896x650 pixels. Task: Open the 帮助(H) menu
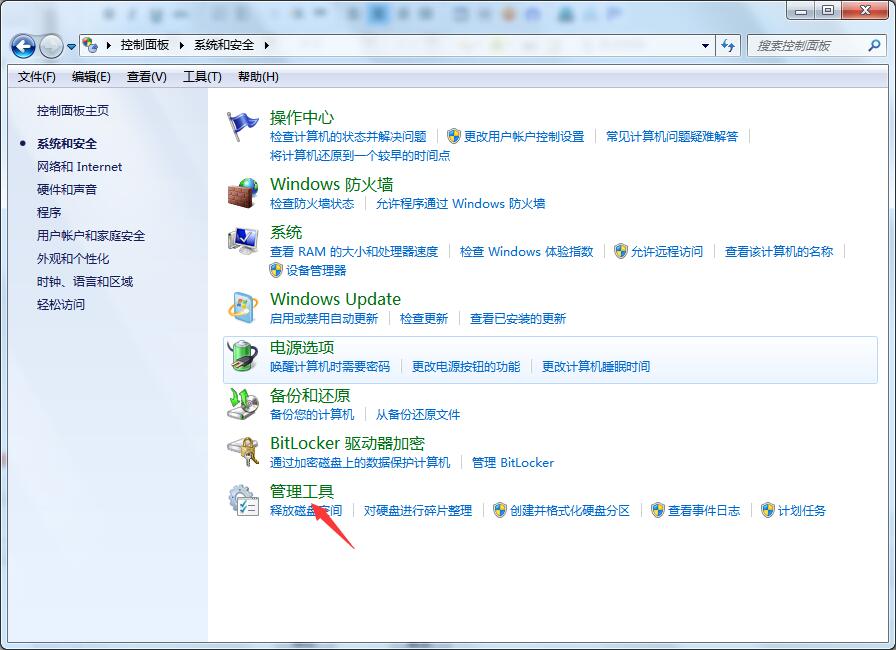coord(258,77)
